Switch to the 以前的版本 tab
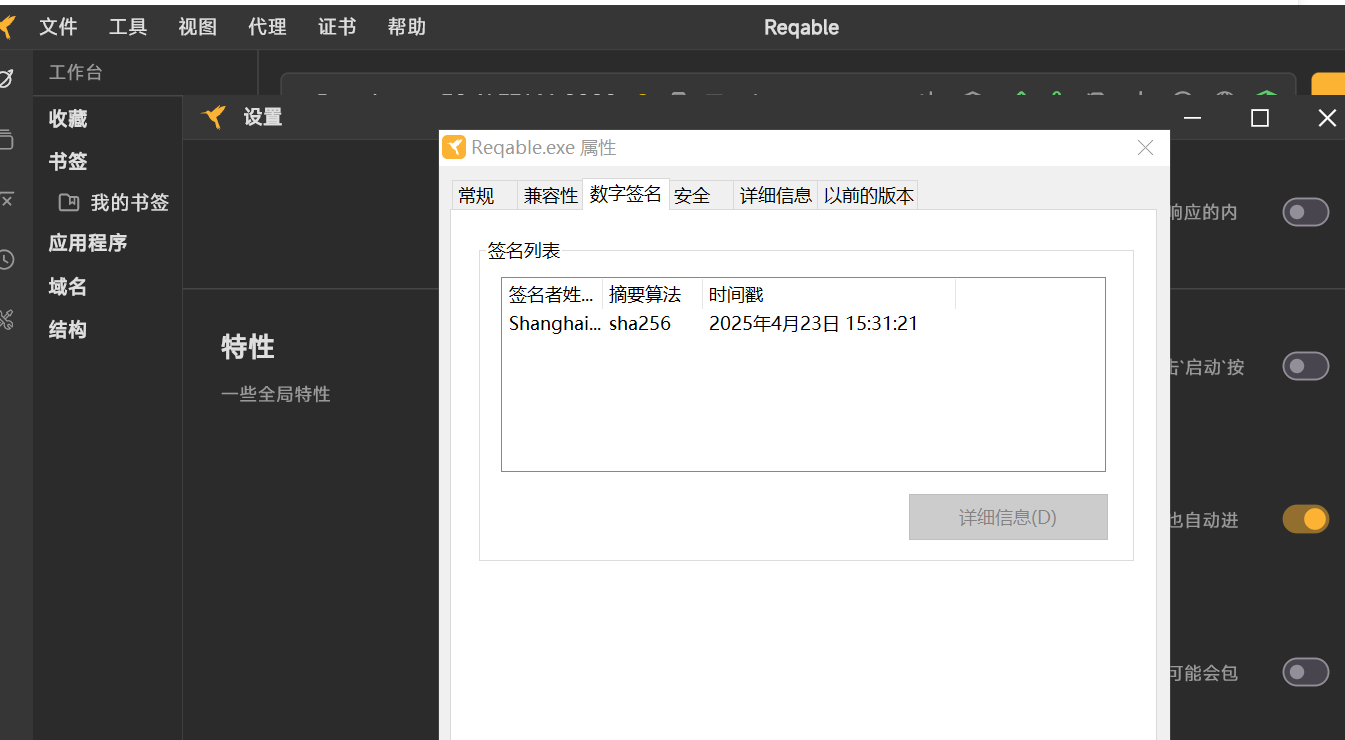The height and width of the screenshot is (740, 1345). pyautogui.click(x=868, y=196)
